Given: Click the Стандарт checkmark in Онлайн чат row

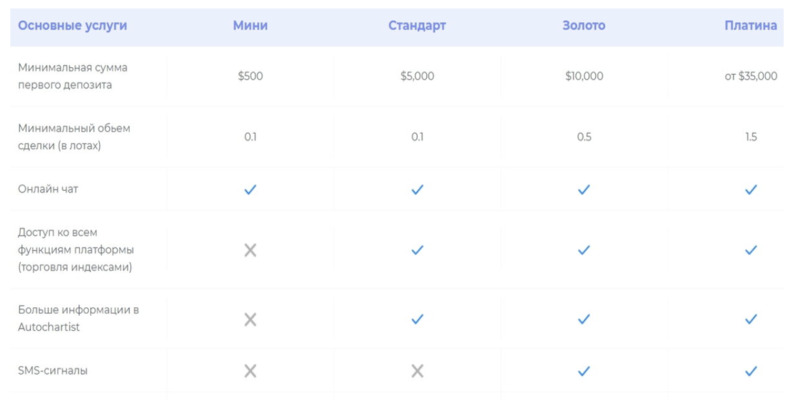Looking at the screenshot, I should point(417,189).
